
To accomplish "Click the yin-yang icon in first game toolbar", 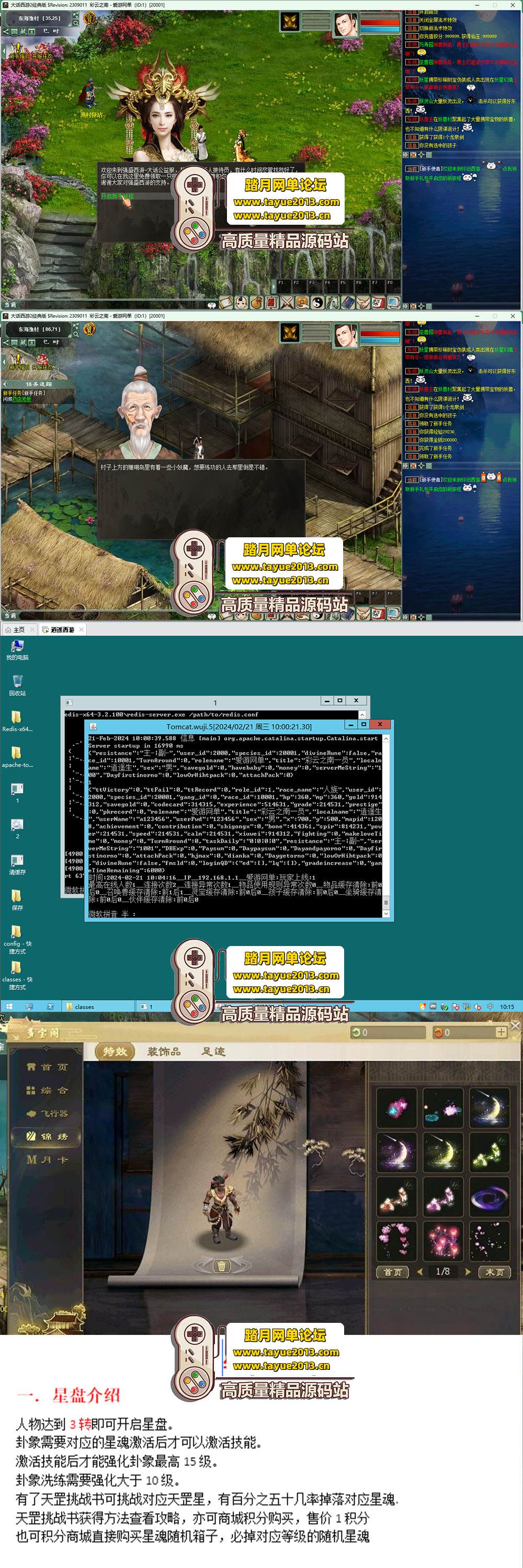I will pyautogui.click(x=317, y=302).
